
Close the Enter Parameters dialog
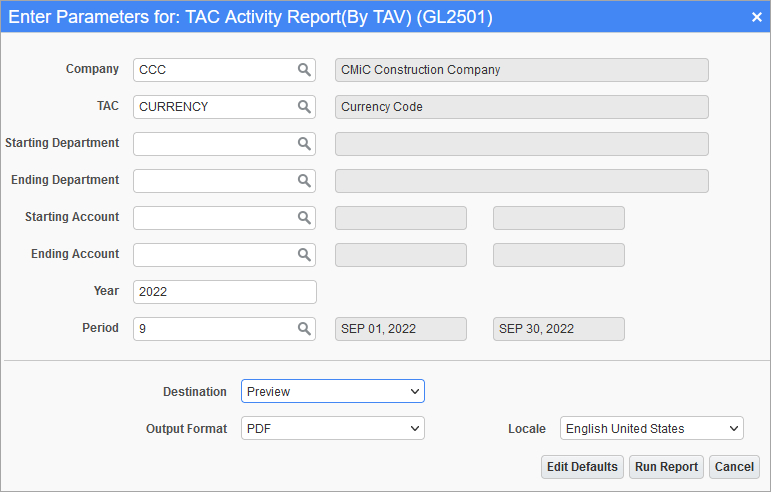pos(756,17)
